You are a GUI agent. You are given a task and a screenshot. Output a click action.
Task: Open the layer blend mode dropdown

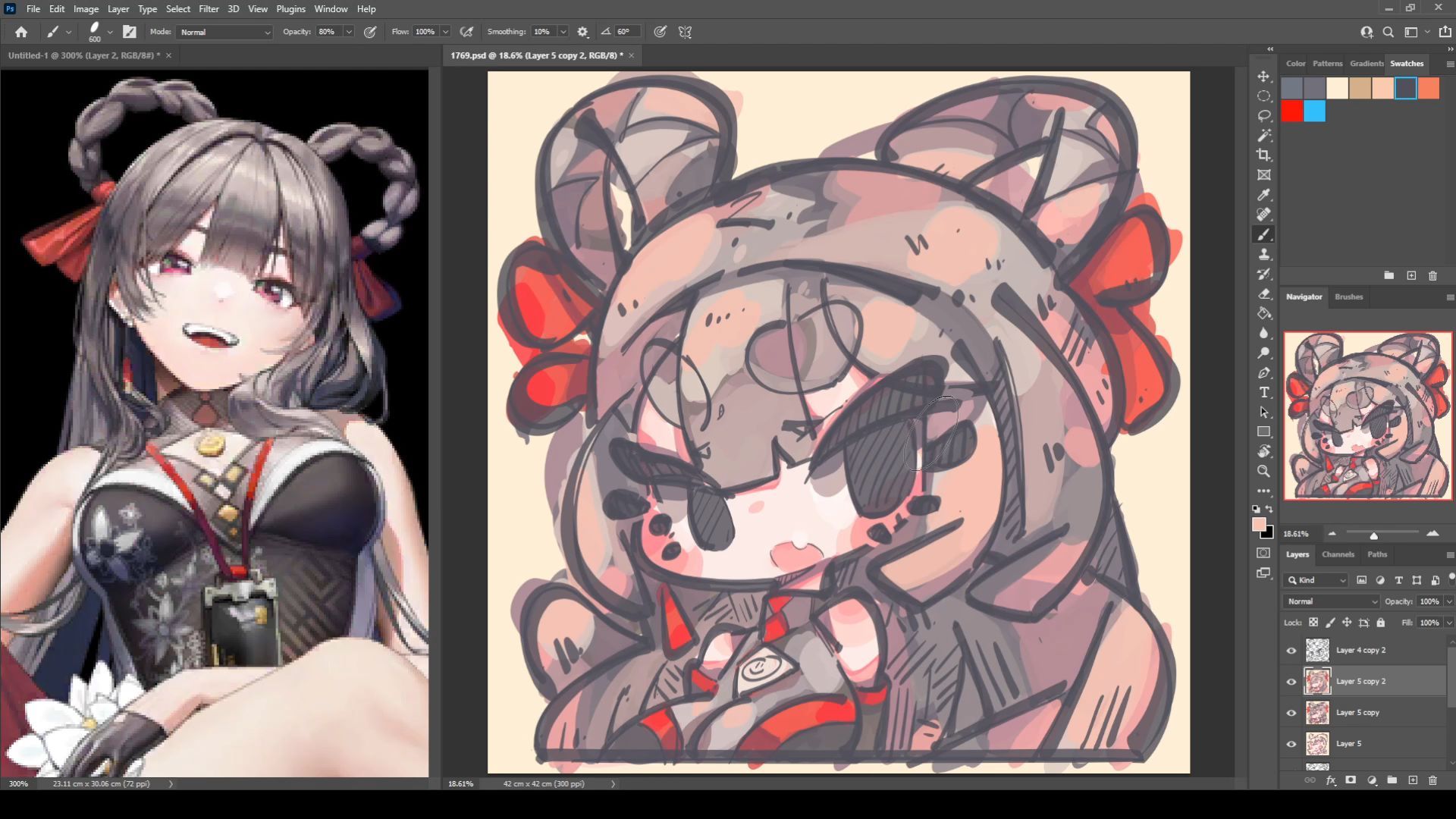tap(1332, 601)
